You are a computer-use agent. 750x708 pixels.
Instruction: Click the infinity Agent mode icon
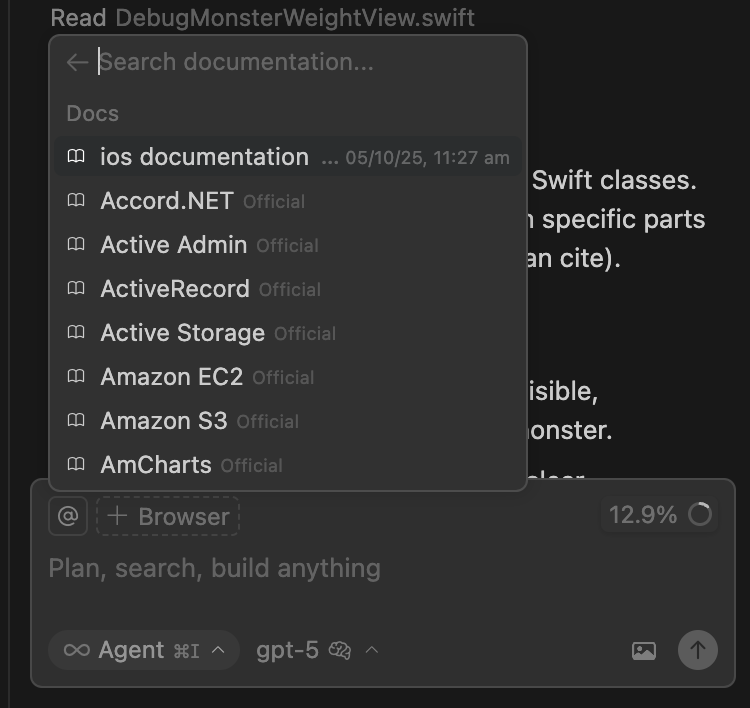(x=77, y=650)
